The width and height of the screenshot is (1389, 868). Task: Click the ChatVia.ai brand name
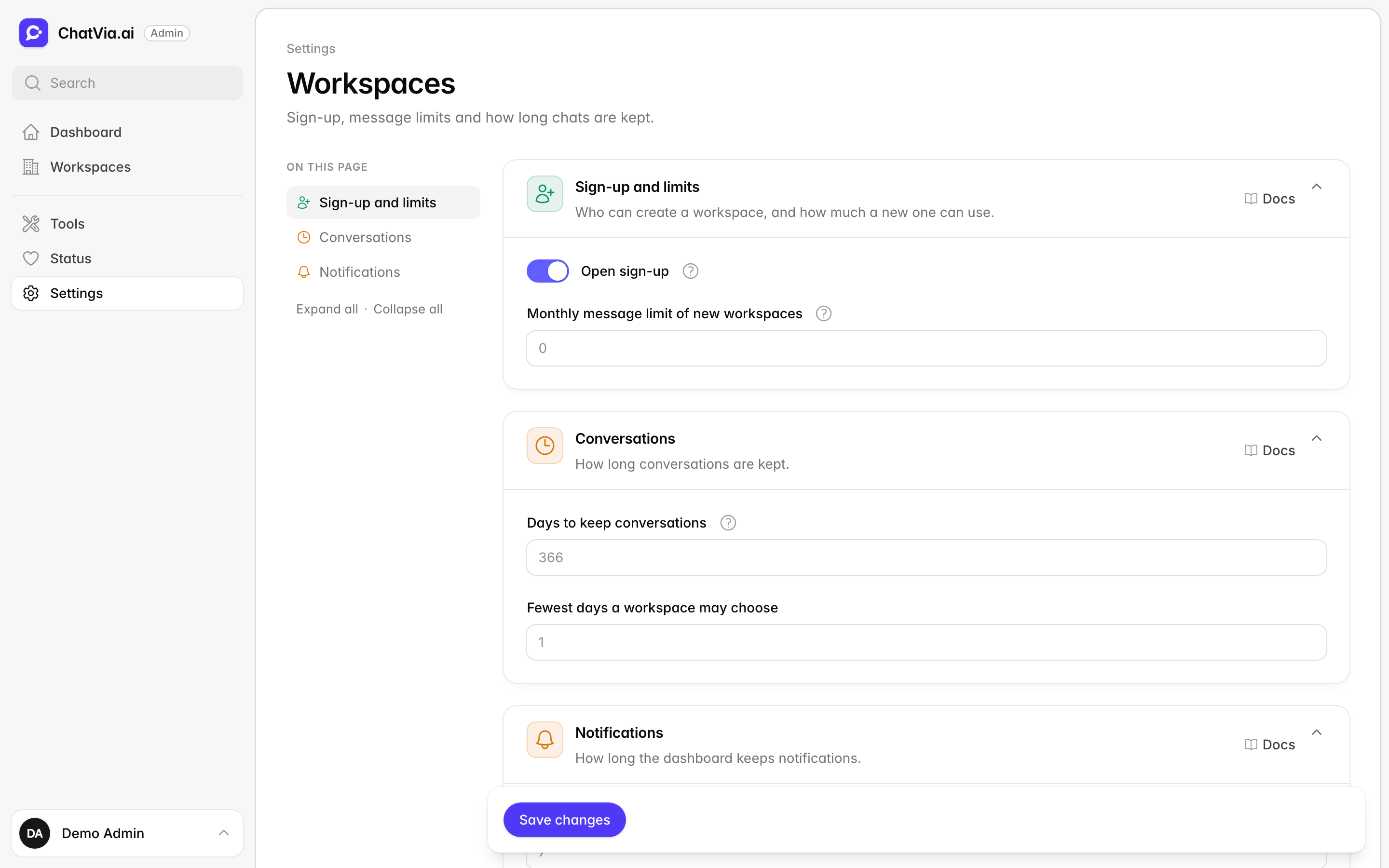click(x=96, y=33)
